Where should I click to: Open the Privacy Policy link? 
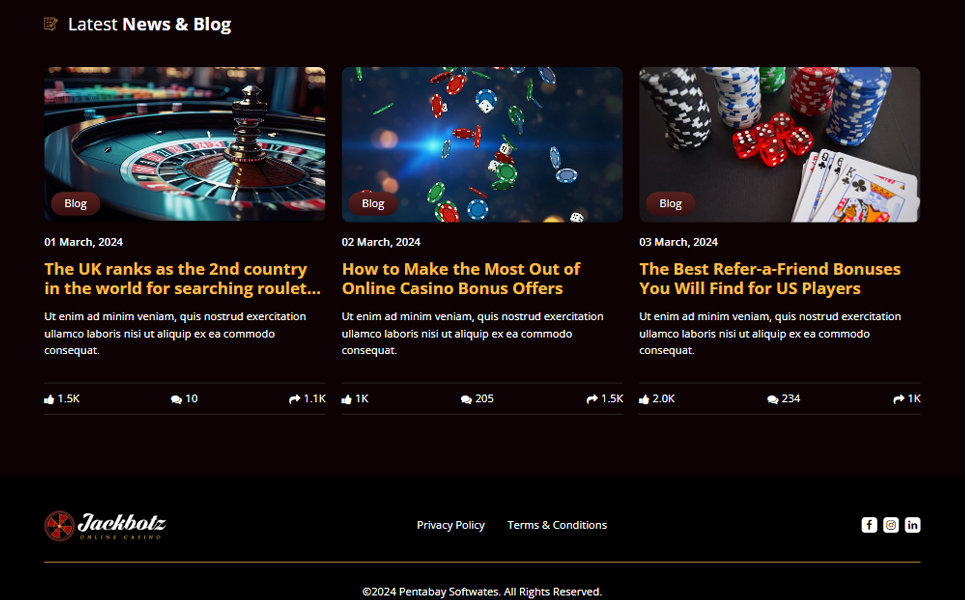pyautogui.click(x=450, y=525)
